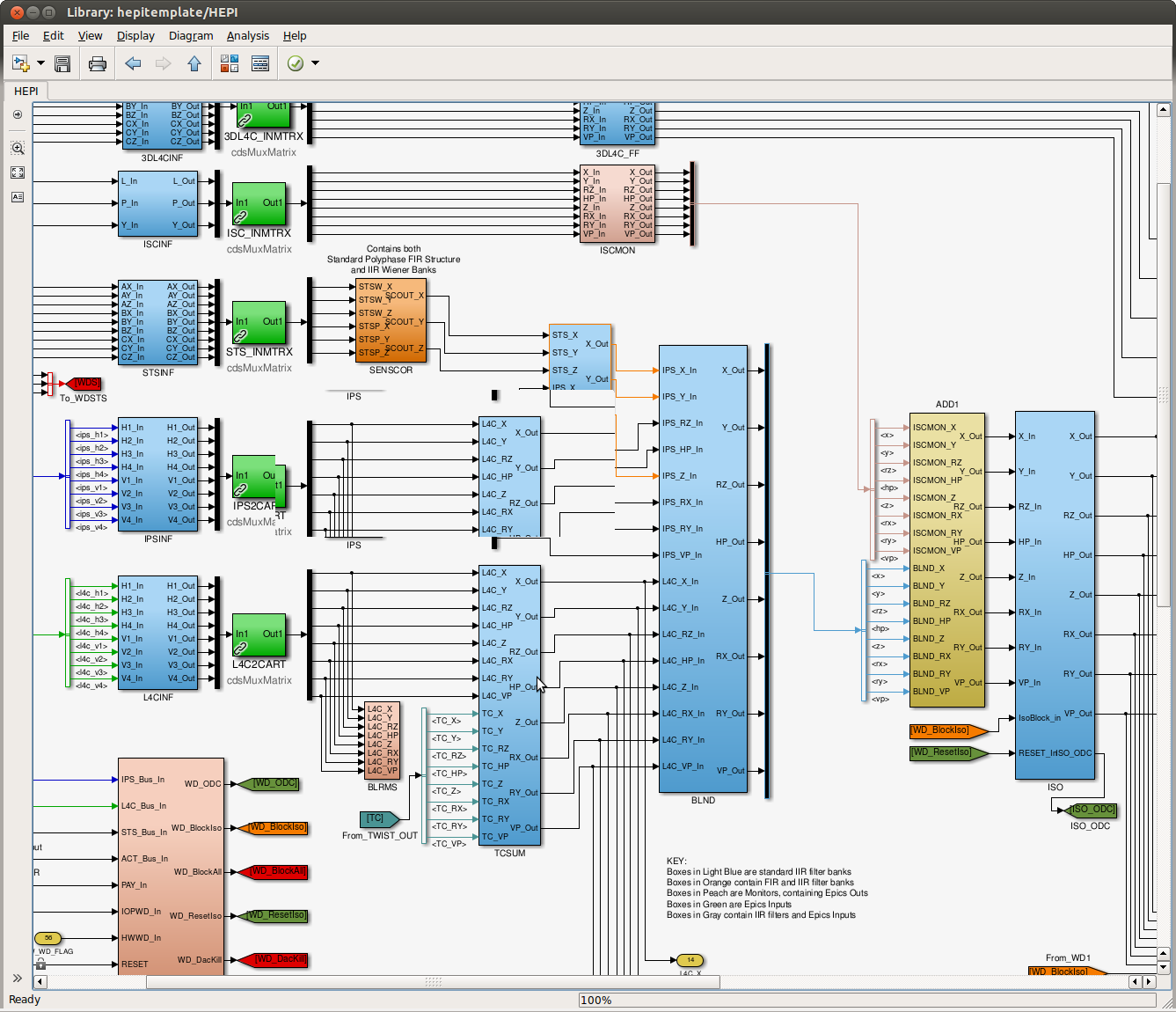The image size is (1176, 1012).
Task: Select the L4C2CART green block
Action: coord(259,635)
